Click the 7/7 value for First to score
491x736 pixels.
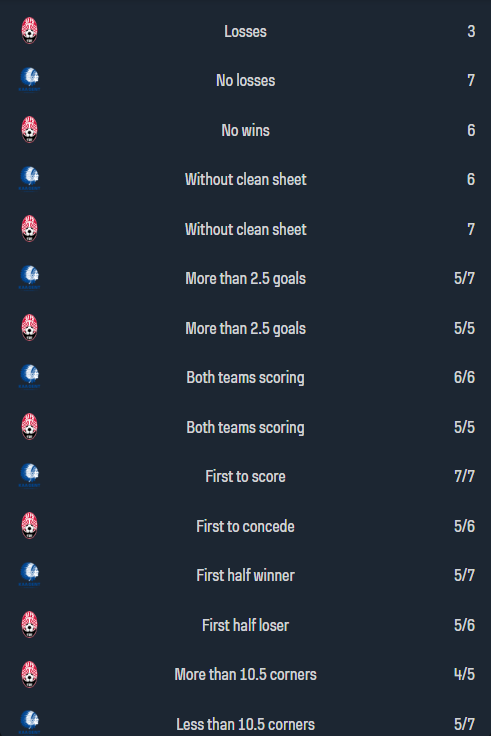click(464, 476)
